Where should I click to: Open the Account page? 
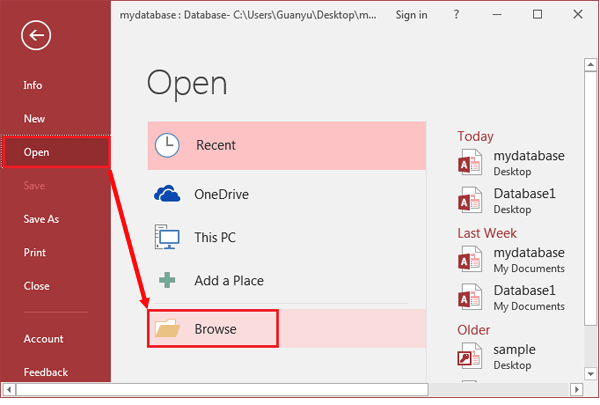43,339
